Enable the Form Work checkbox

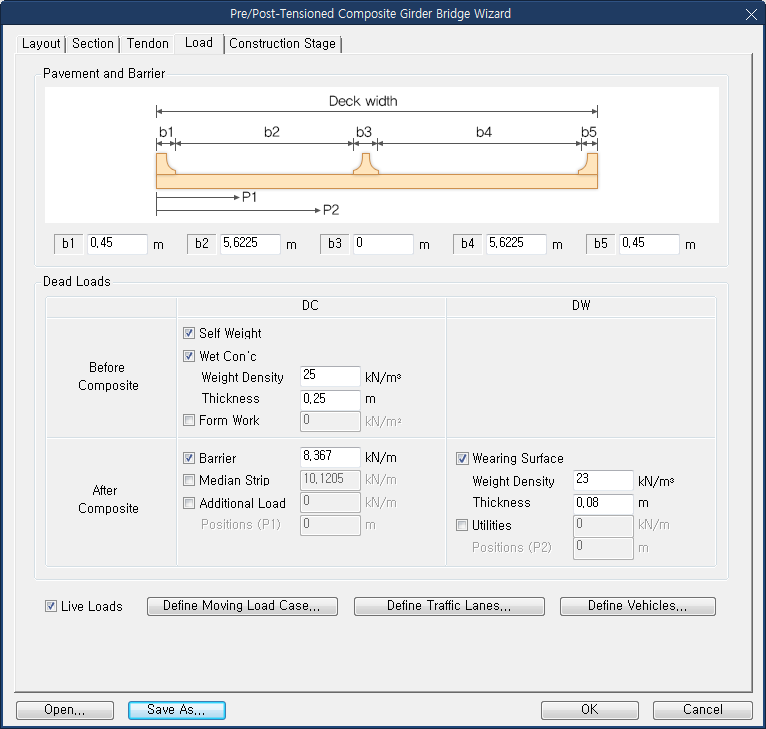189,421
